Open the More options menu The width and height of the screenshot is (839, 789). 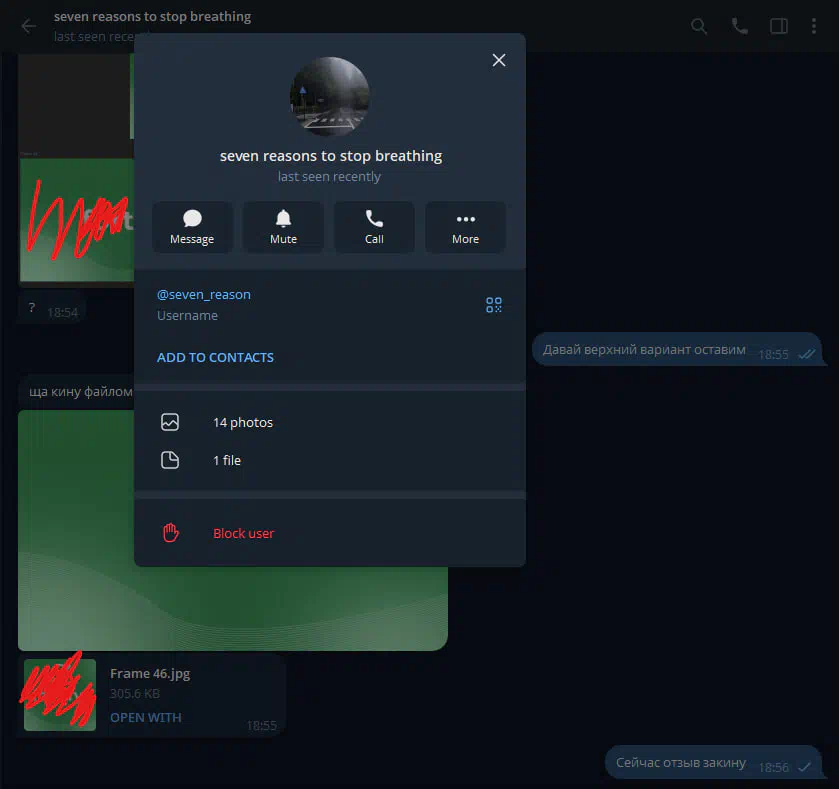point(465,227)
